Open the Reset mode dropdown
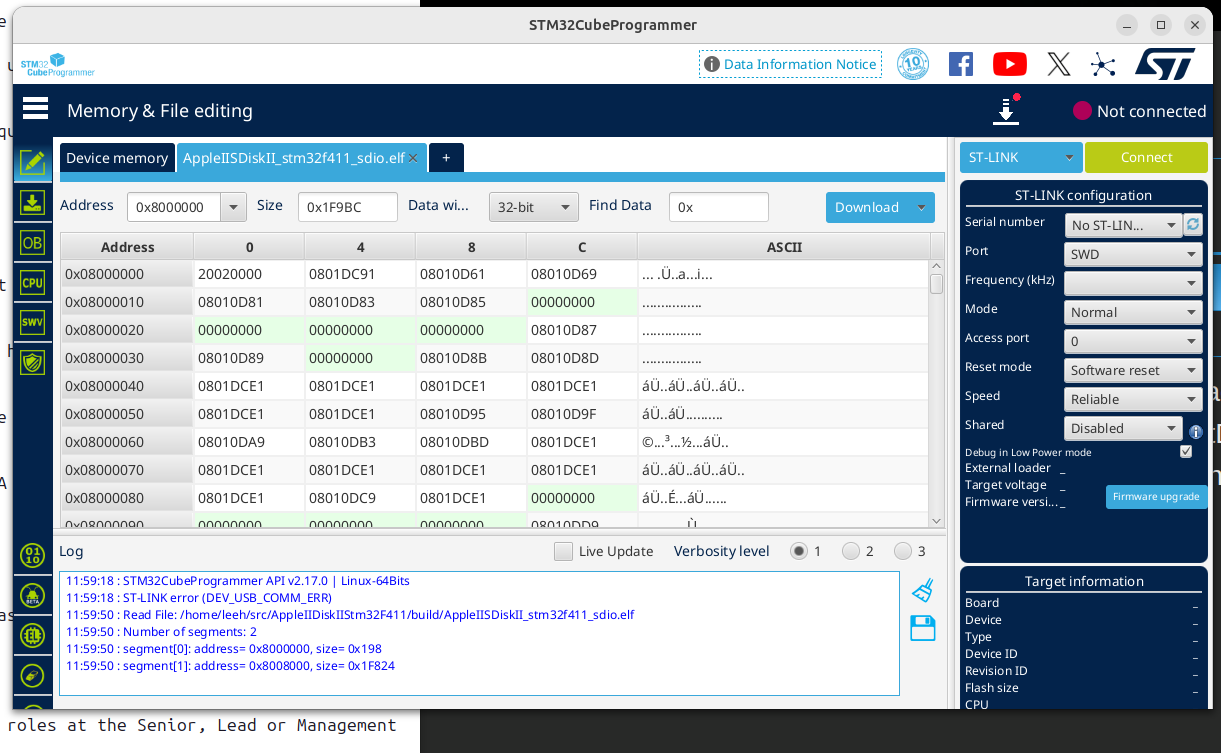This screenshot has width=1221, height=753. click(x=1132, y=370)
